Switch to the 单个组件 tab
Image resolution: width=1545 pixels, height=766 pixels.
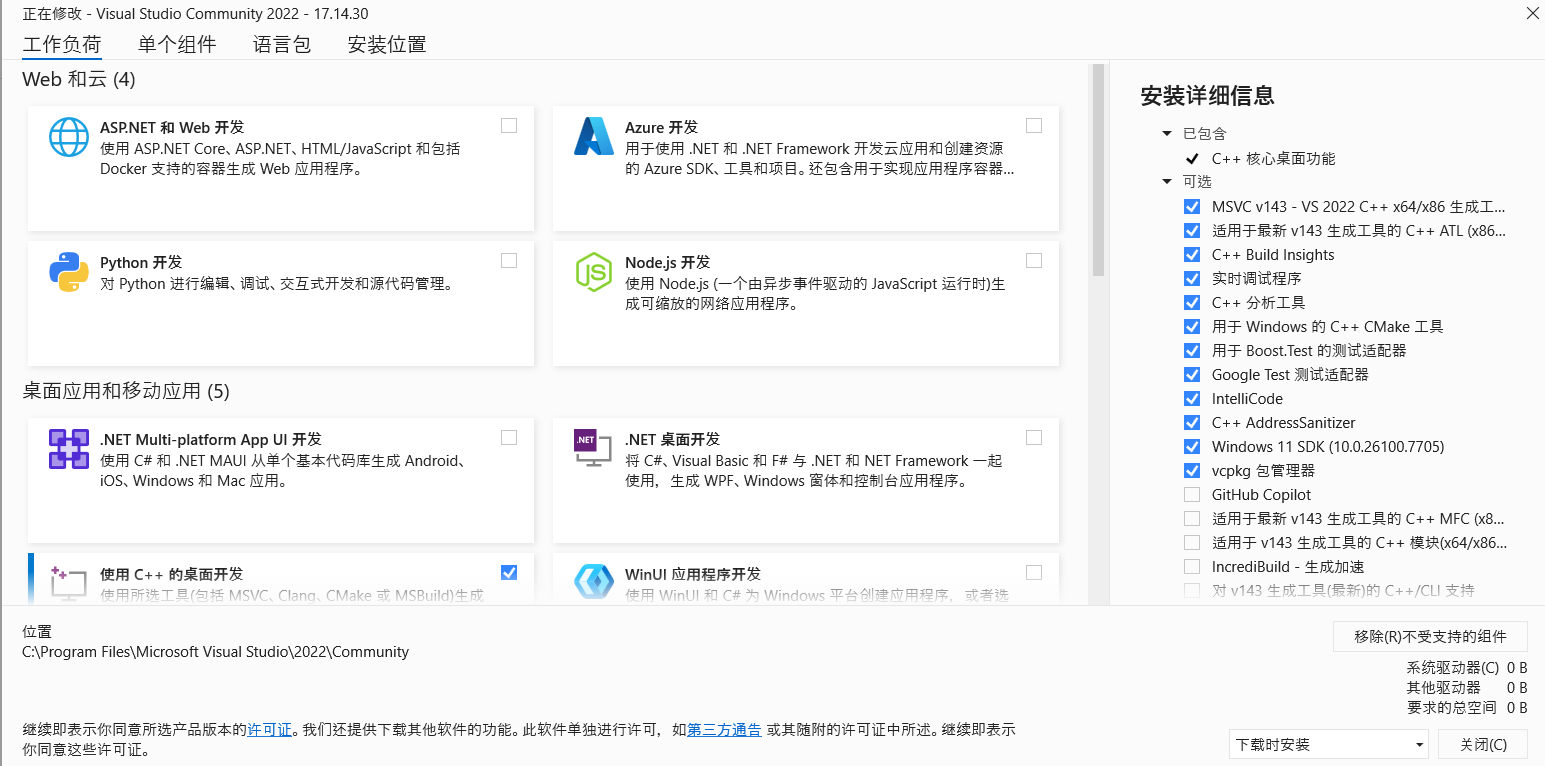177,44
